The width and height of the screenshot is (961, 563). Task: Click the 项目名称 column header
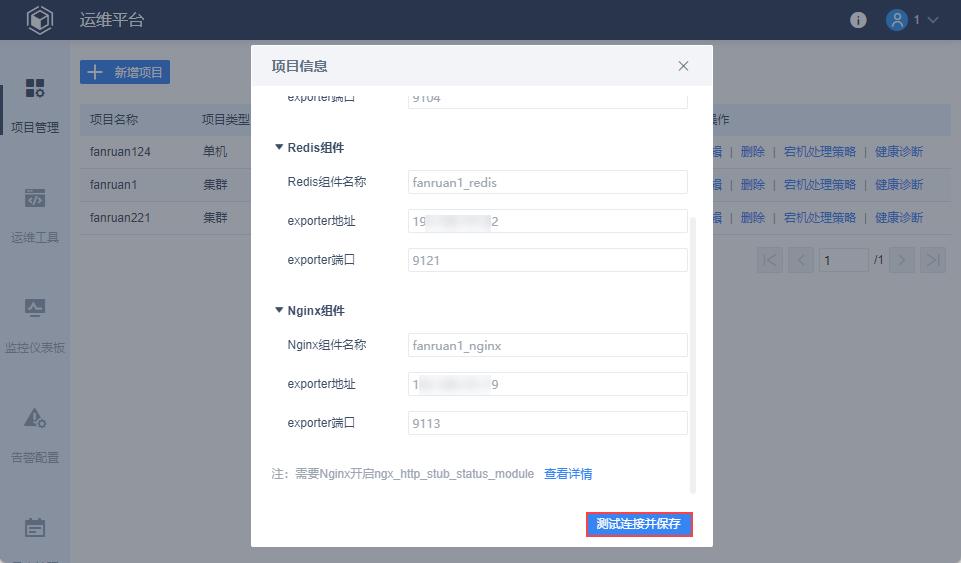tap(114, 119)
